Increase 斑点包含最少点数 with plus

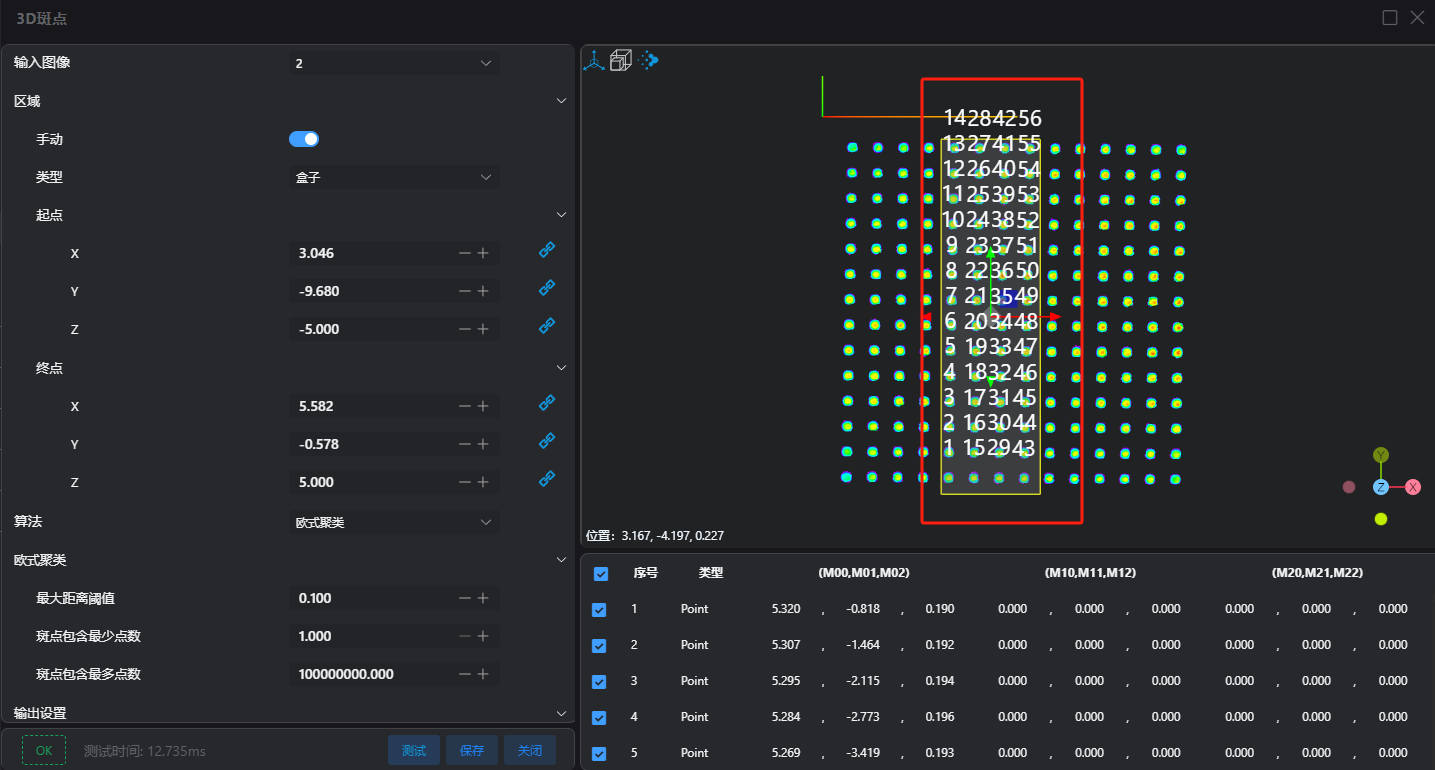pyautogui.click(x=483, y=636)
